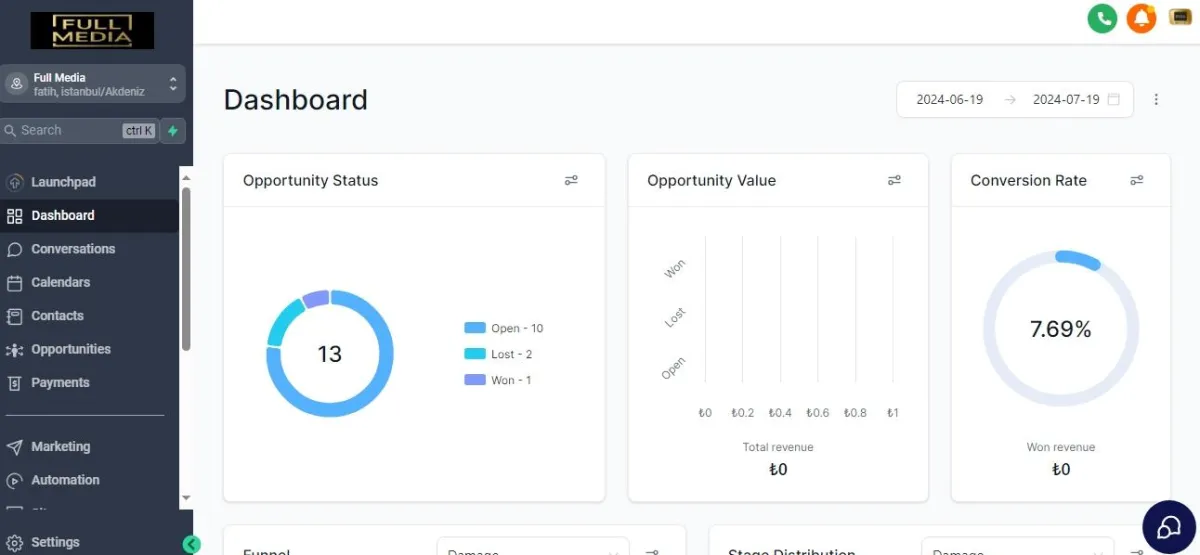1200x555 pixels.
Task: Collapse sidebar with green arrow icon
Action: pos(192,544)
